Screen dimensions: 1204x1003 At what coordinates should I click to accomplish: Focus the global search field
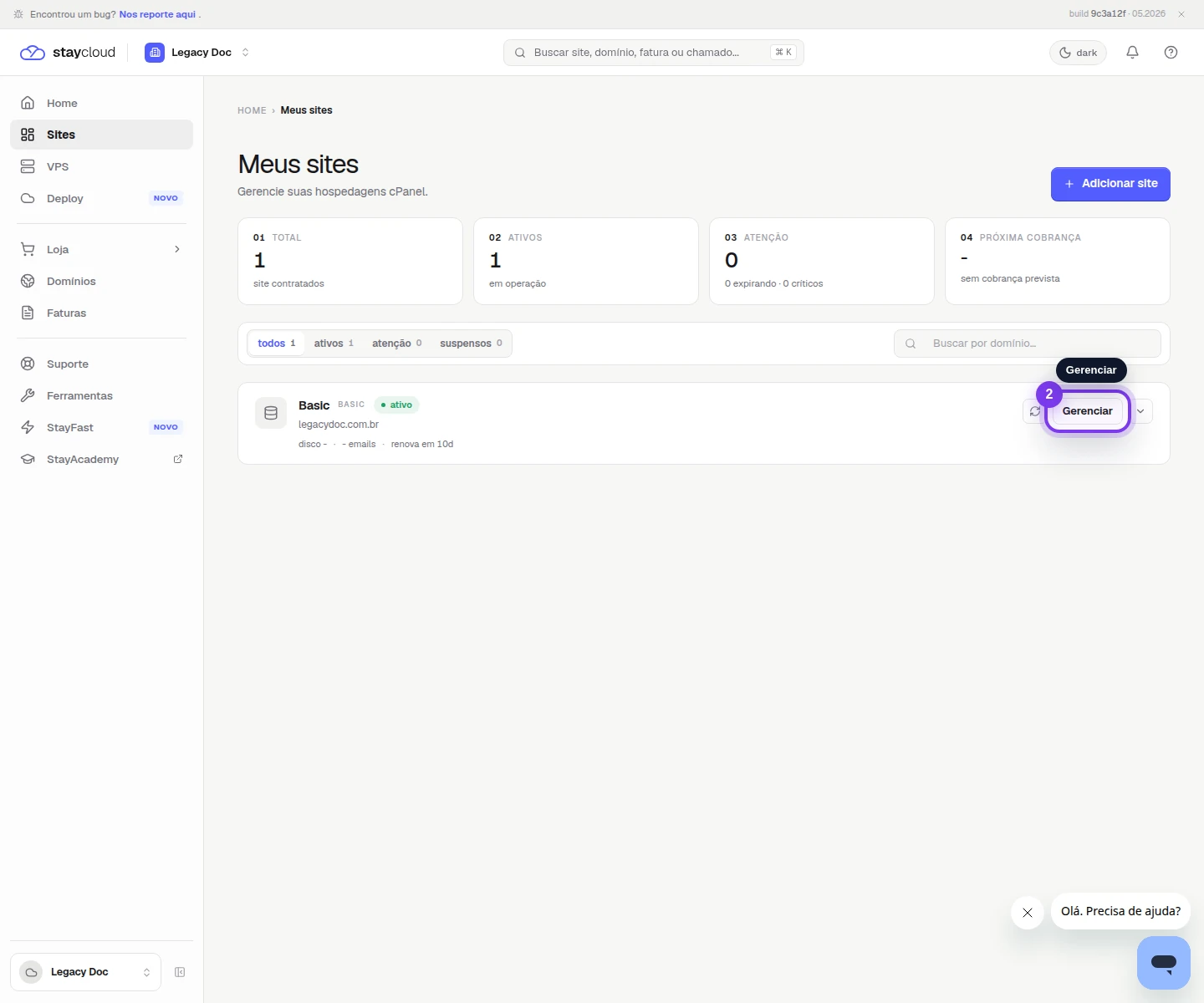pos(653,53)
